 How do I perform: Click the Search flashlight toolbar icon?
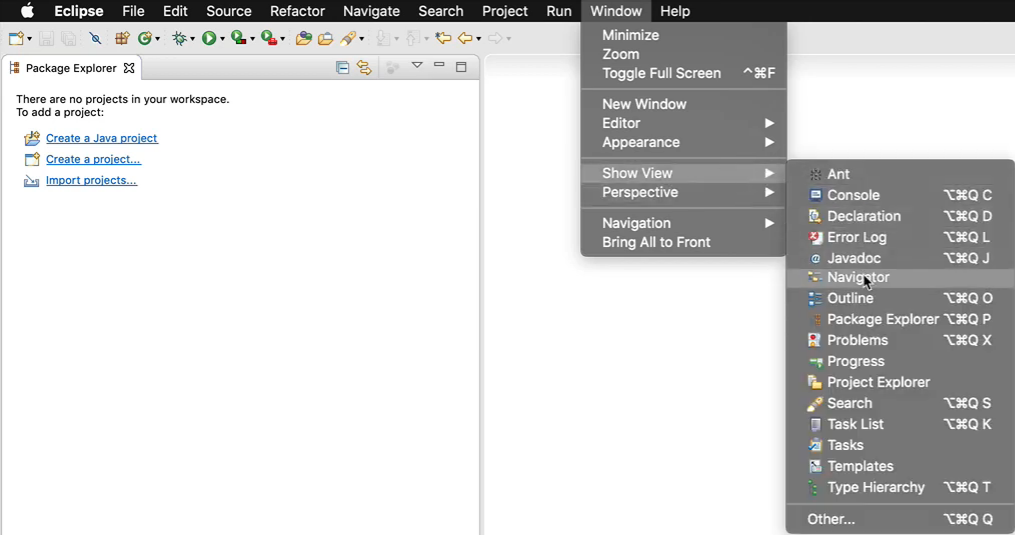(x=348, y=38)
